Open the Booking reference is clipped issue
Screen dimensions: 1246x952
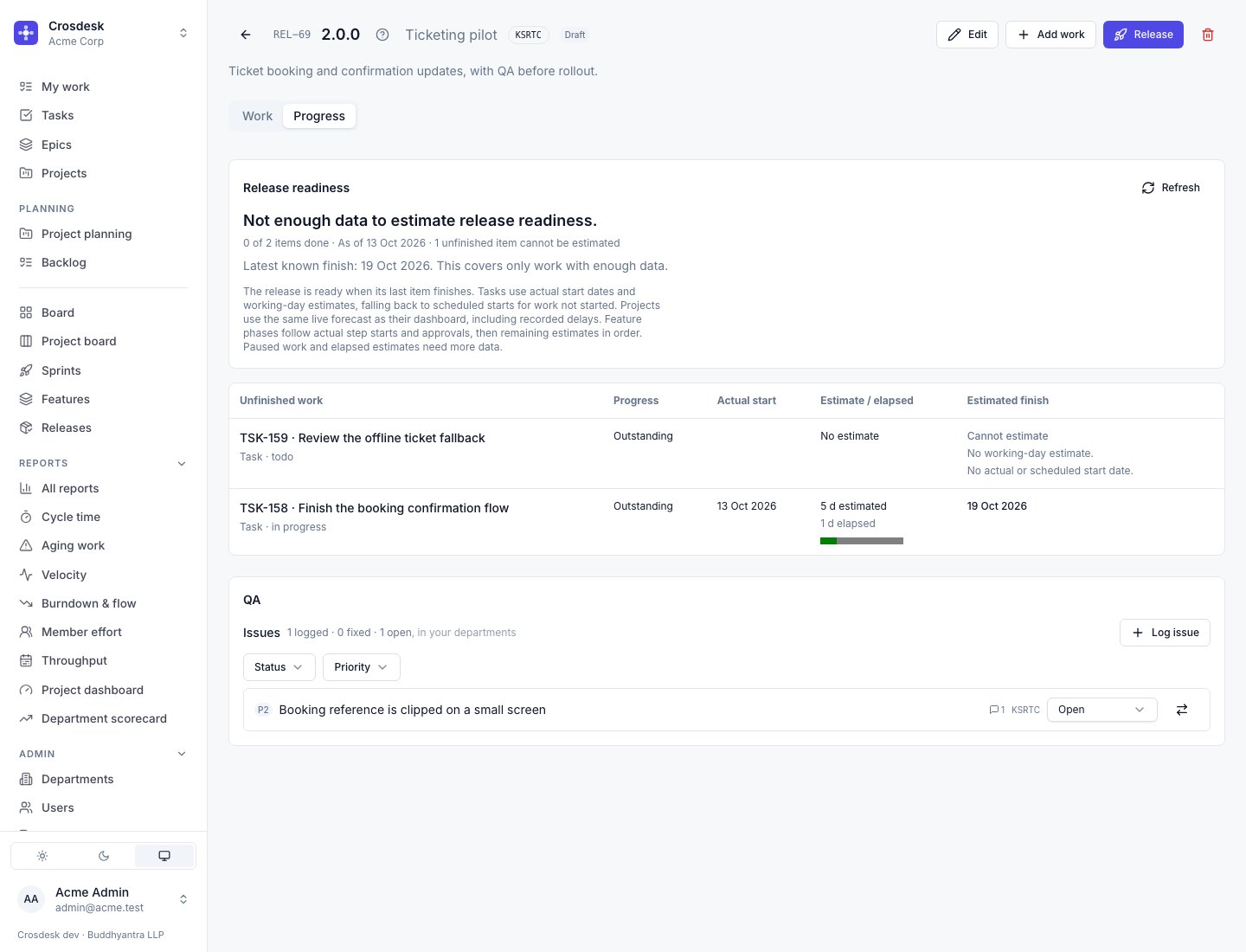[412, 710]
